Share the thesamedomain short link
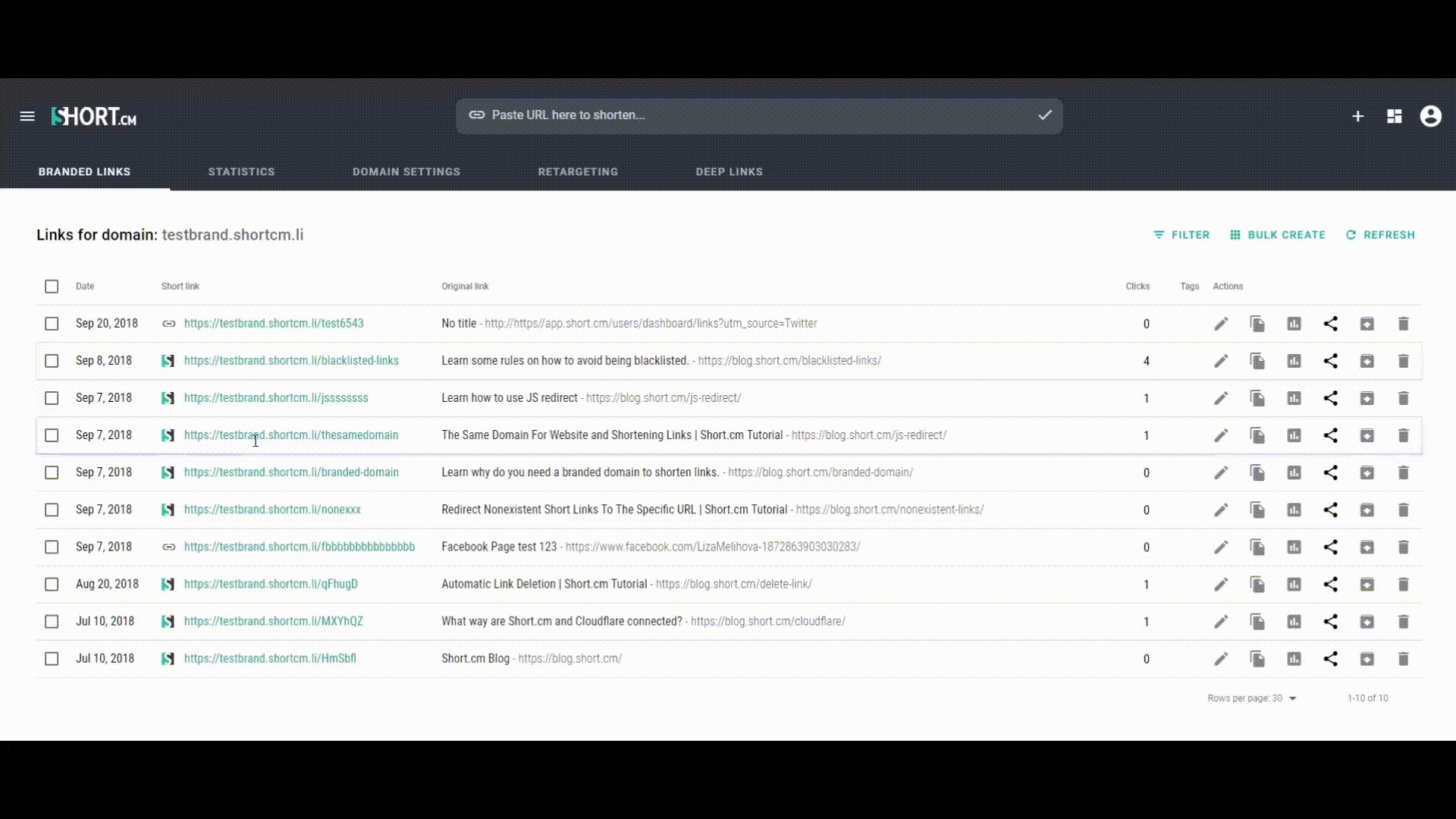This screenshot has width=1456, height=819. point(1330,435)
